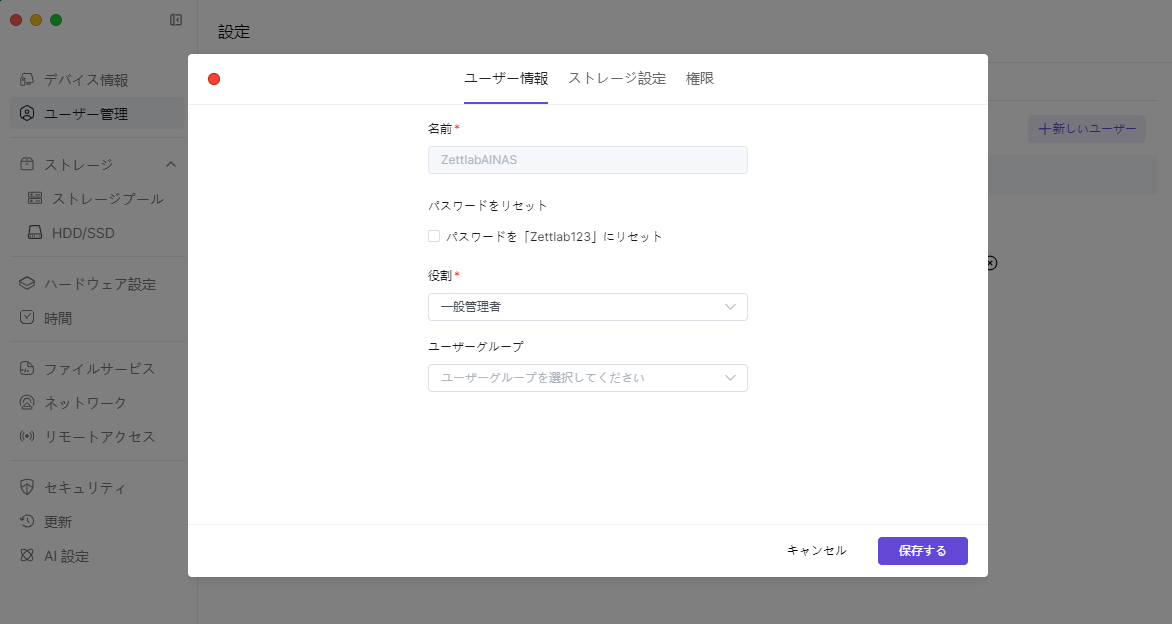Viewport: 1172px width, 624px height.
Task: Open Security (セキュリティ) shield icon
Action: (27, 488)
